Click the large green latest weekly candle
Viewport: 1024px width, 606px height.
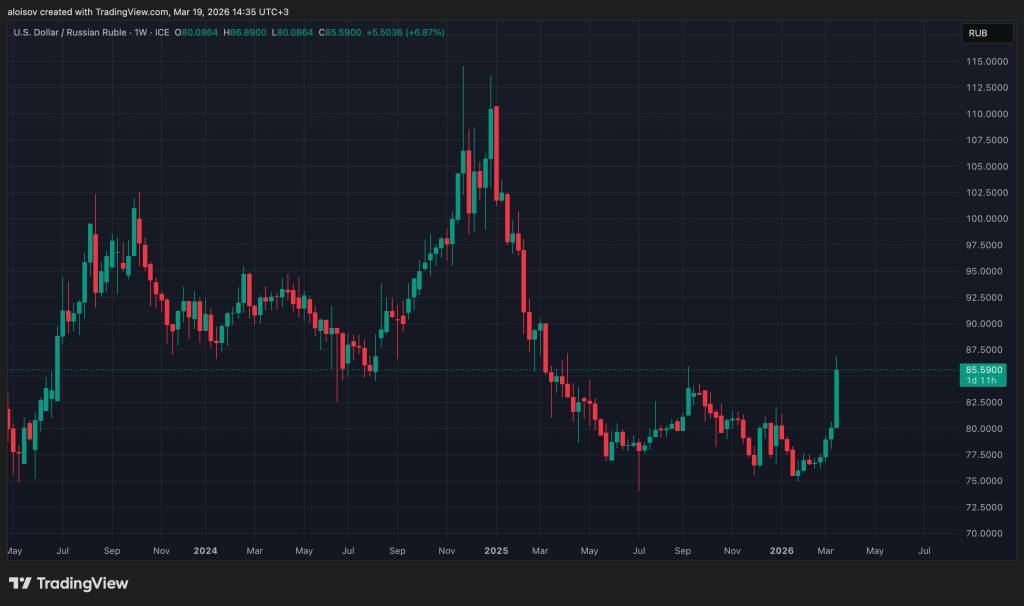(x=836, y=398)
